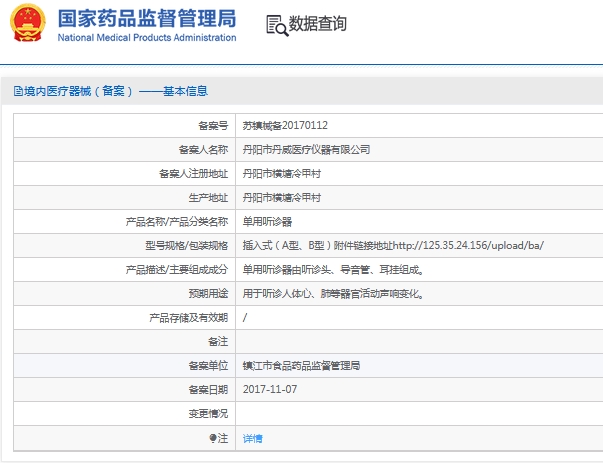Click the document icon before 境内医疗器械
603x463 pixels.
(18, 91)
